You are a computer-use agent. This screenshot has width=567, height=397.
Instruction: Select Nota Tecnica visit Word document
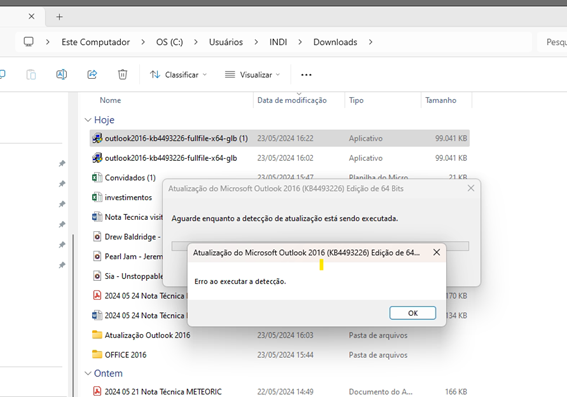pos(133,217)
